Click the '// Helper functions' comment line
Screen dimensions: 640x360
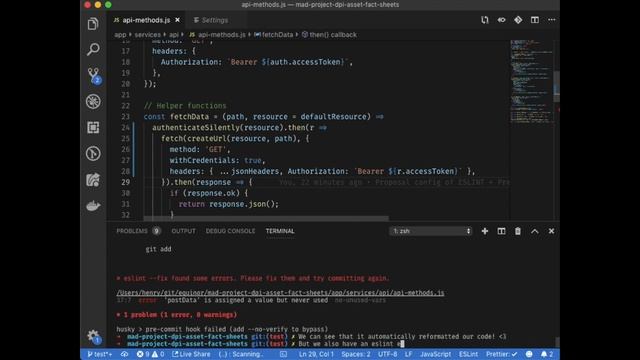(185, 106)
